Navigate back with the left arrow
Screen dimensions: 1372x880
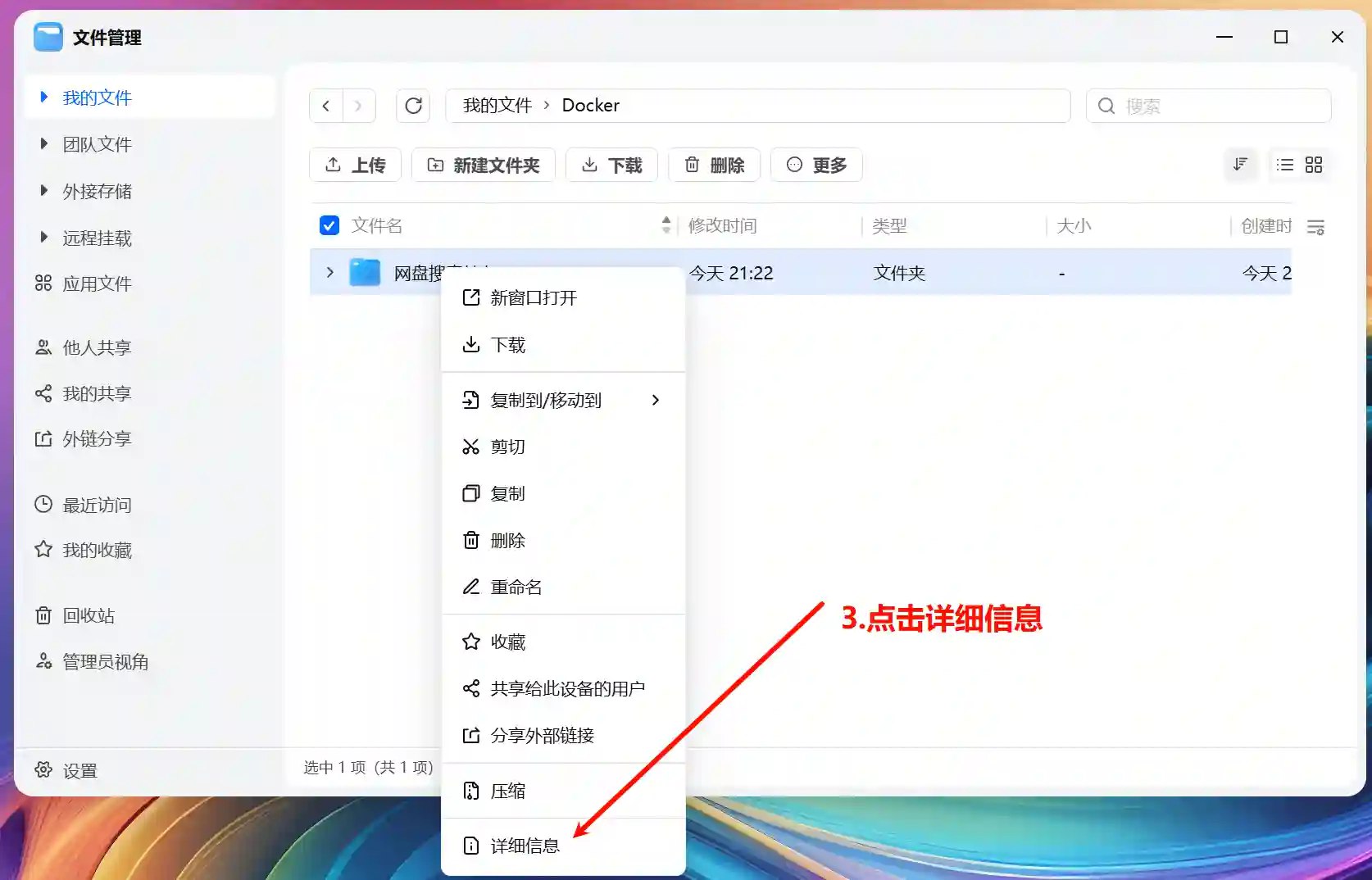click(x=326, y=106)
